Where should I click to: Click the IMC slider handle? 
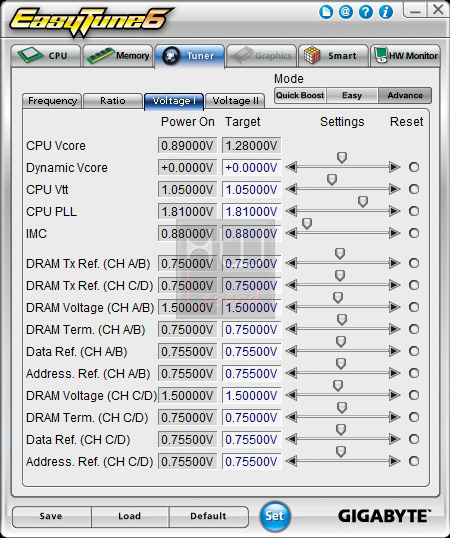point(307,224)
